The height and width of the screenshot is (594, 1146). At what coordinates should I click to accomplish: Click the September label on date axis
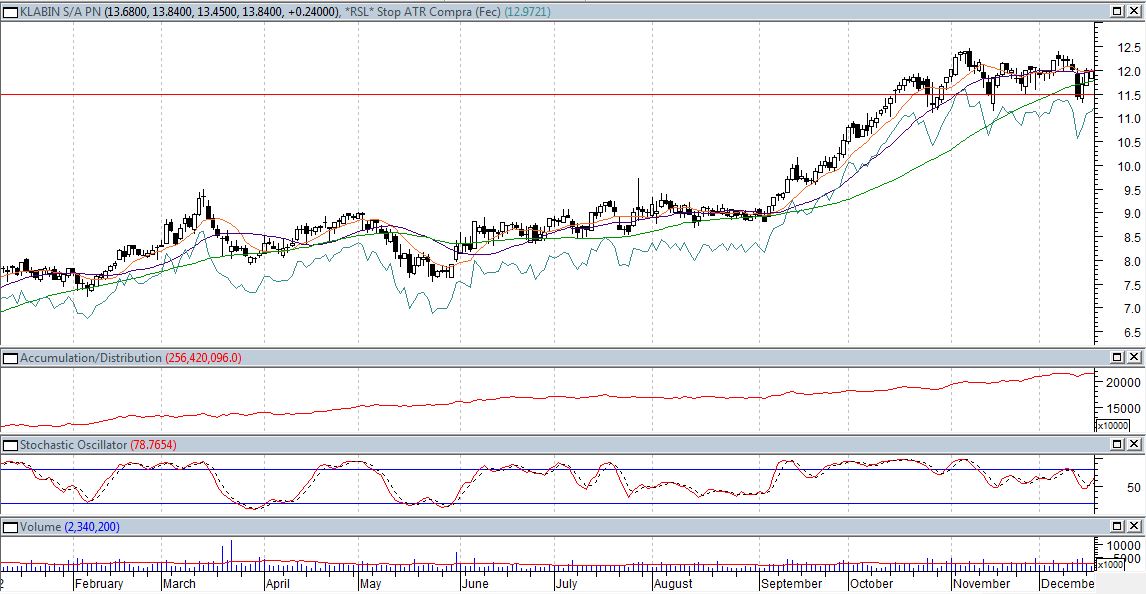790,584
